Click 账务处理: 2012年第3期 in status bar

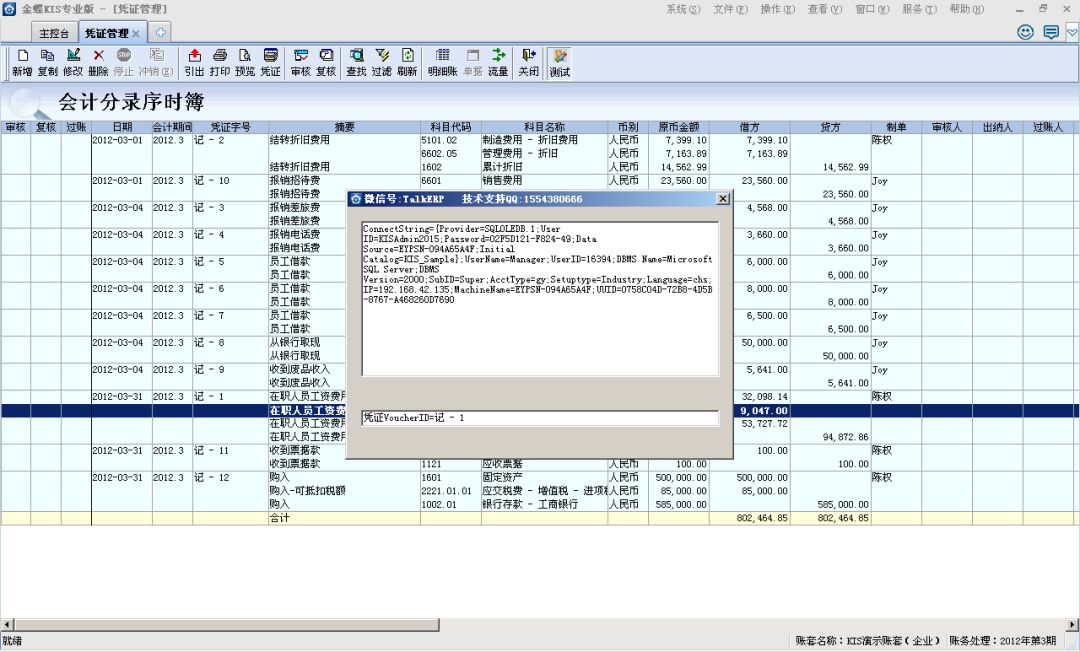(x=1002, y=640)
